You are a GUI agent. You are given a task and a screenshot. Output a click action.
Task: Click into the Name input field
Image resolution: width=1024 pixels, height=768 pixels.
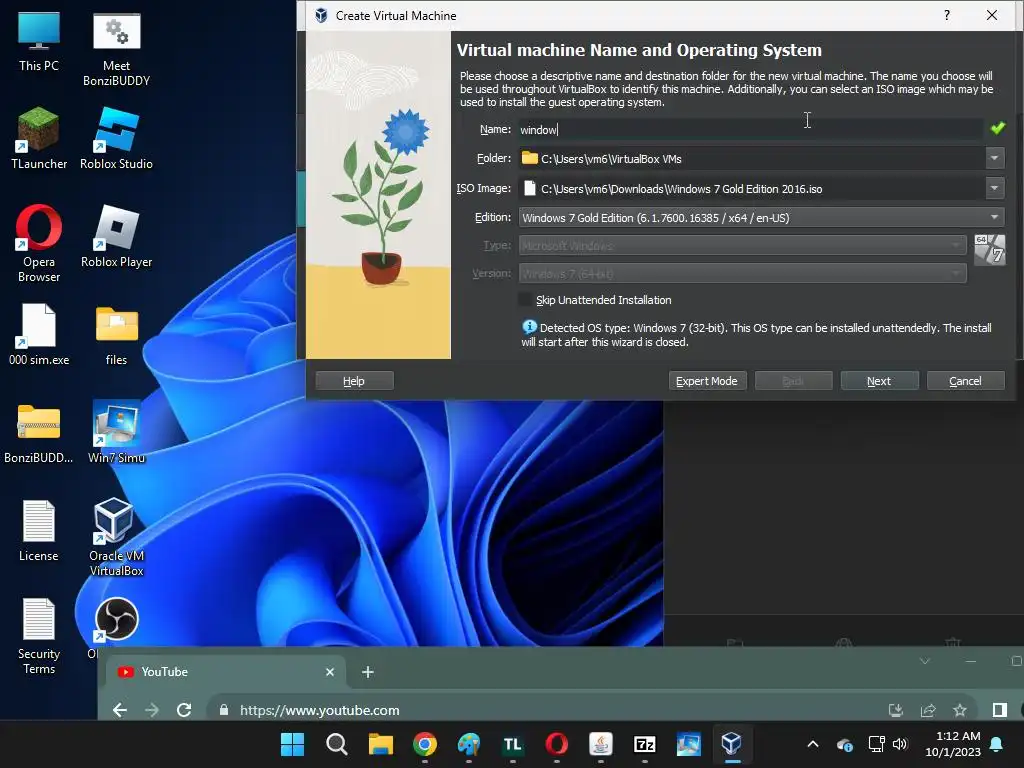pyautogui.click(x=751, y=129)
